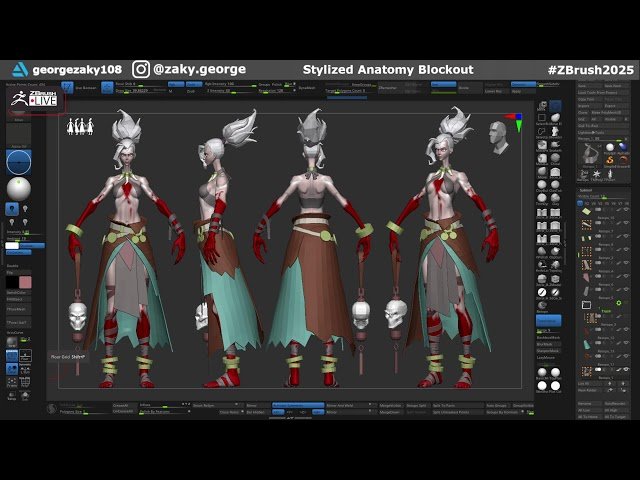
Task: Apply the BasicMaterial sphere
Action: [x=542, y=372]
